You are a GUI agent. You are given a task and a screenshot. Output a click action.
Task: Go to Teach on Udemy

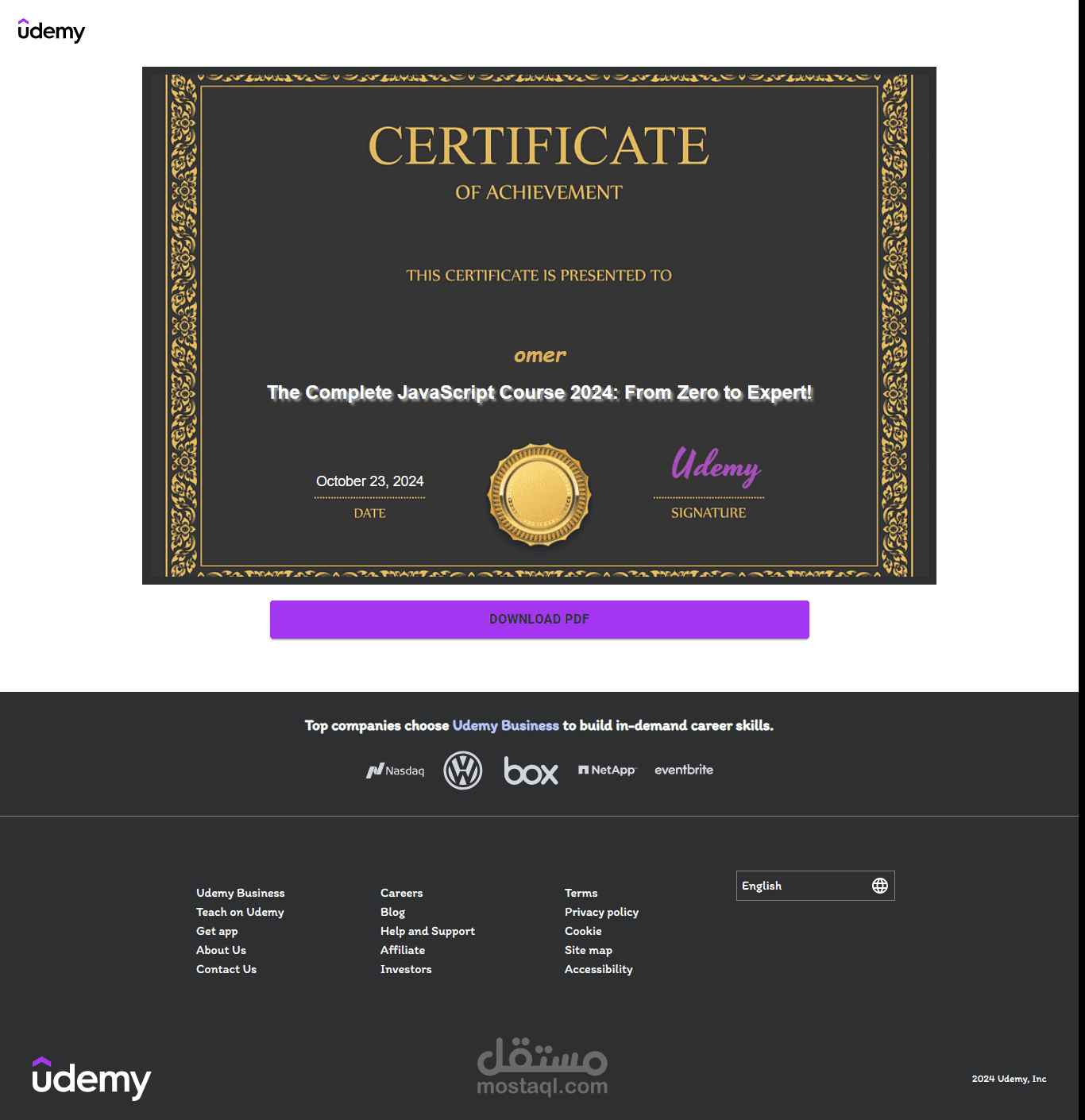tap(240, 912)
